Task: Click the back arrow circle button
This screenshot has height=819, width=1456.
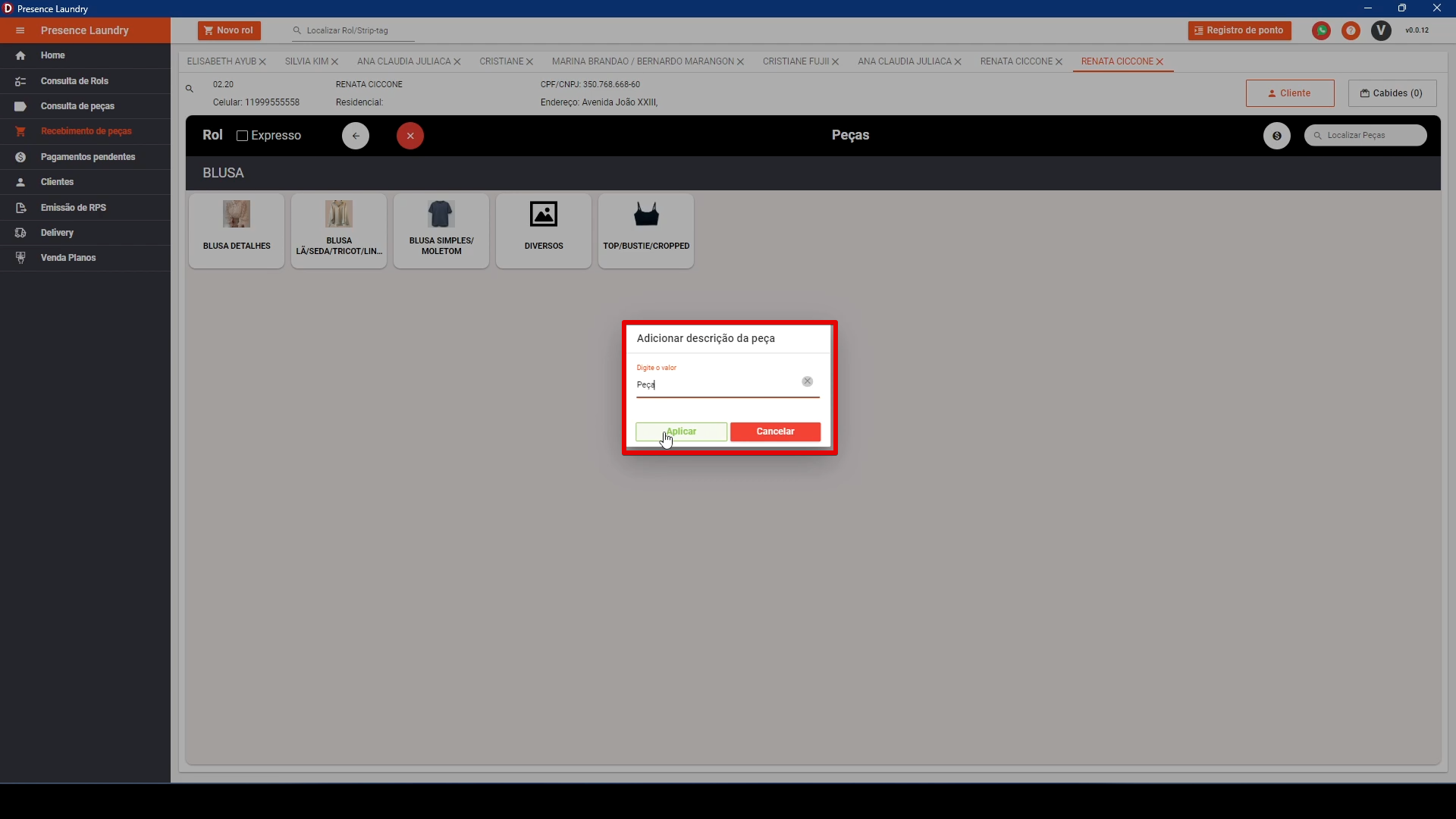Action: click(356, 136)
